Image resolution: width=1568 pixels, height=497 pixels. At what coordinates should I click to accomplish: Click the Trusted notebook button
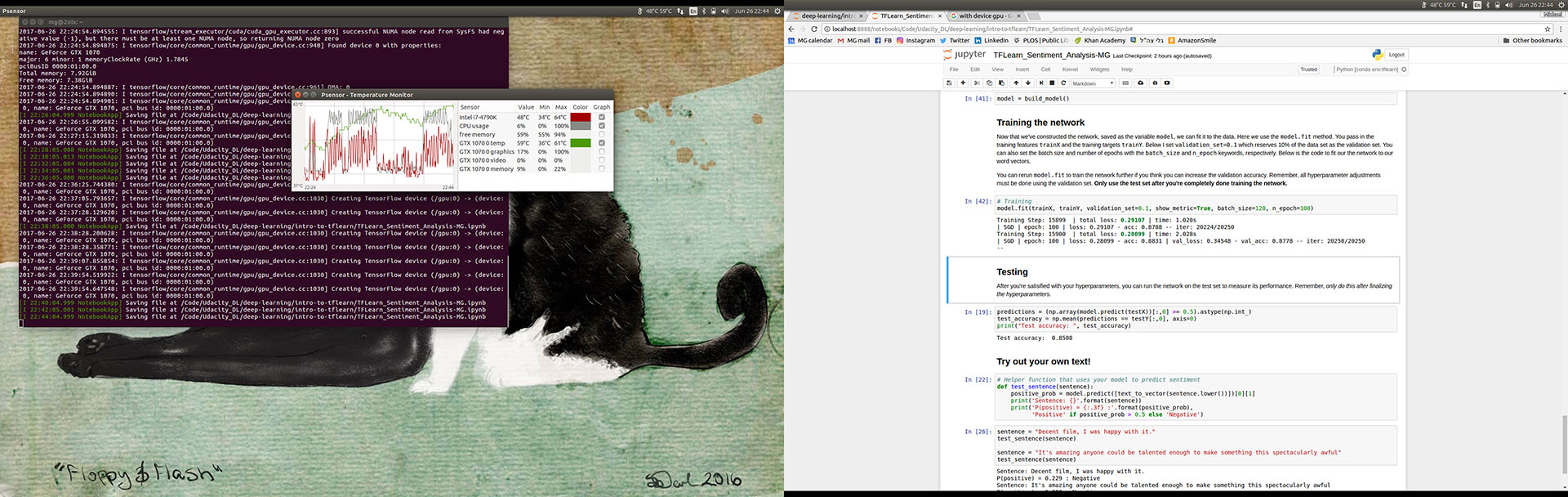tap(1308, 69)
